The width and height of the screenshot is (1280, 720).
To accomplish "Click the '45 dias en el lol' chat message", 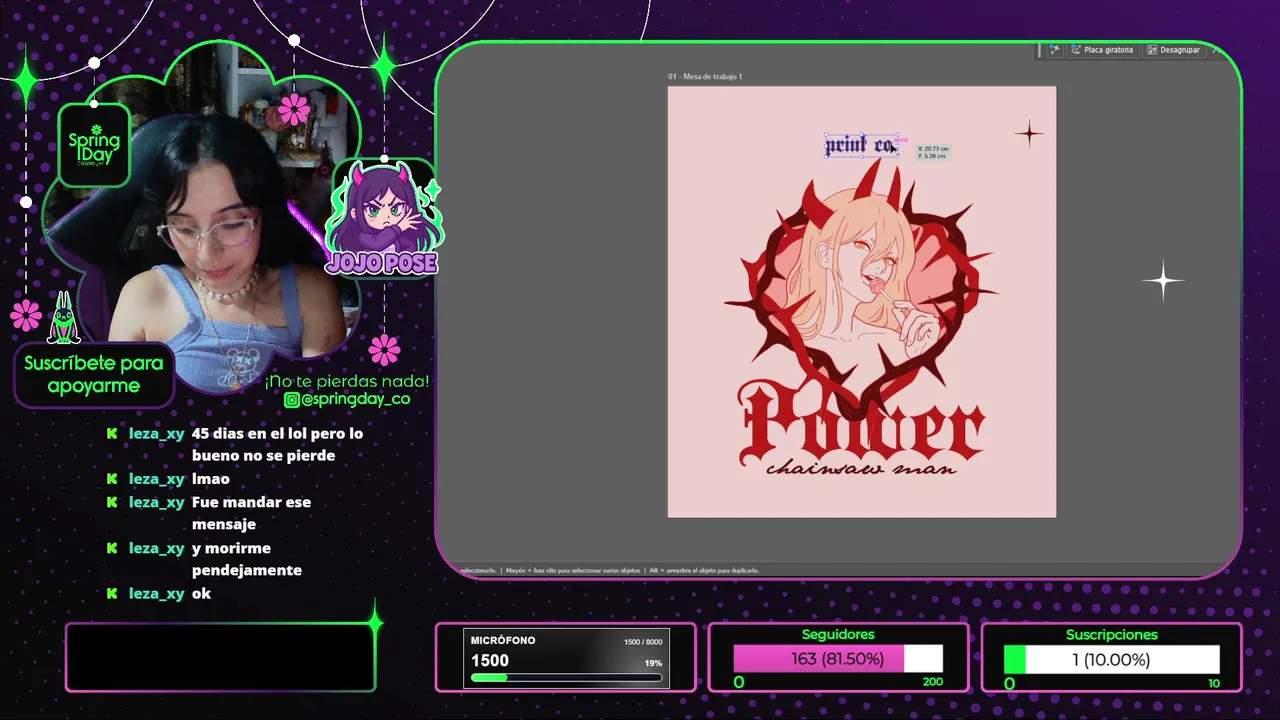I will tap(277, 445).
